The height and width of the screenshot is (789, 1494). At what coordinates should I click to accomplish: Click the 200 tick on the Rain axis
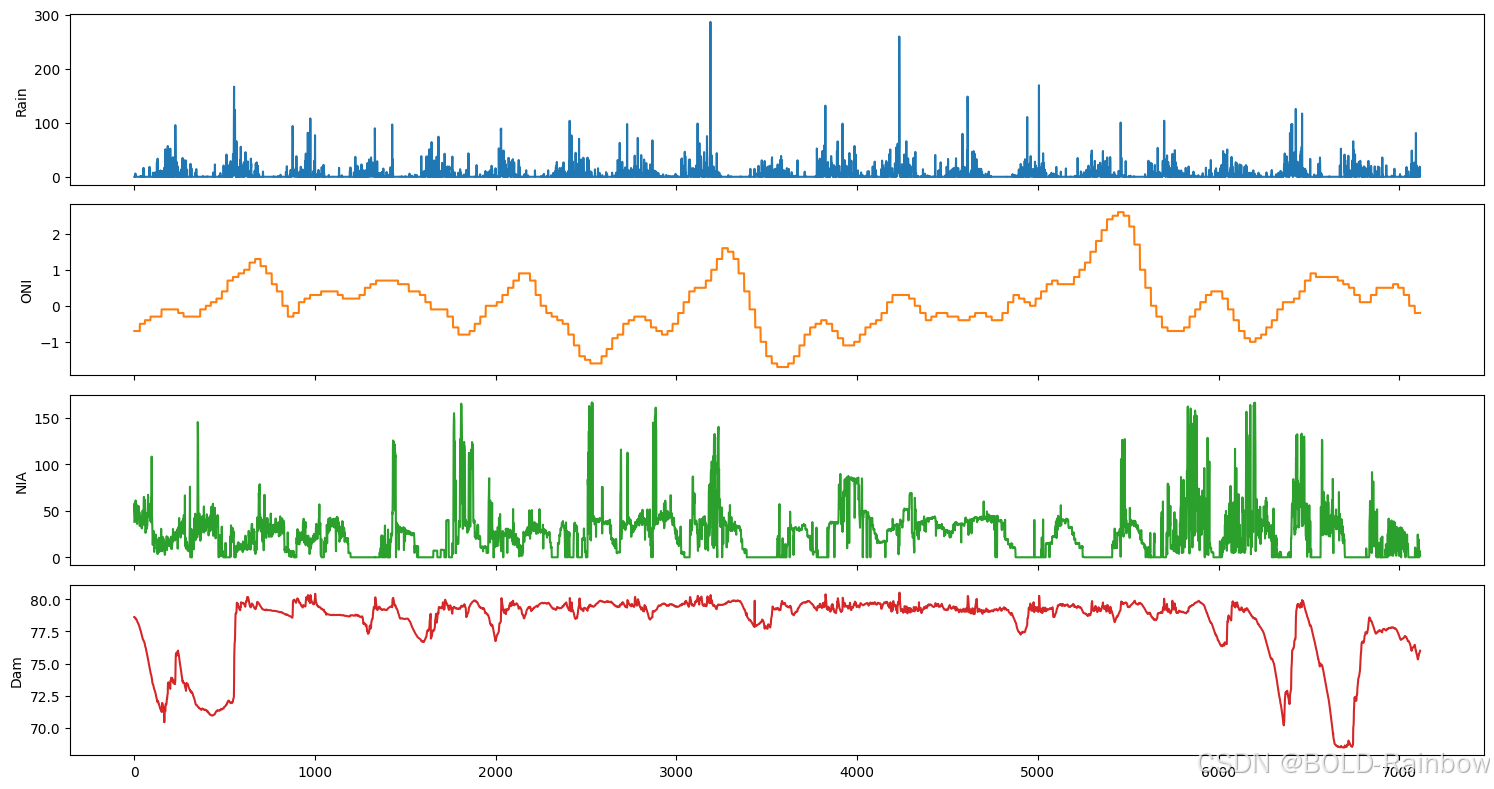click(x=46, y=69)
